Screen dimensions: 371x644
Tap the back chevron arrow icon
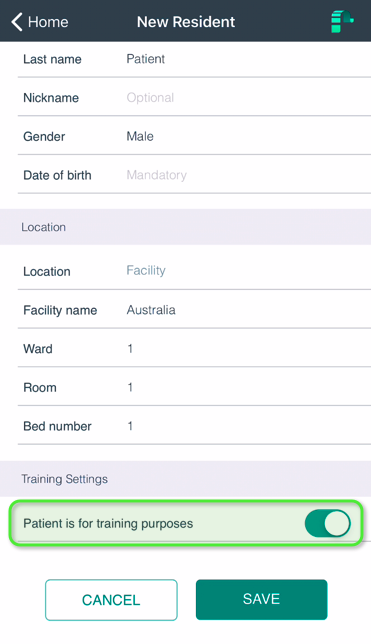point(16,22)
